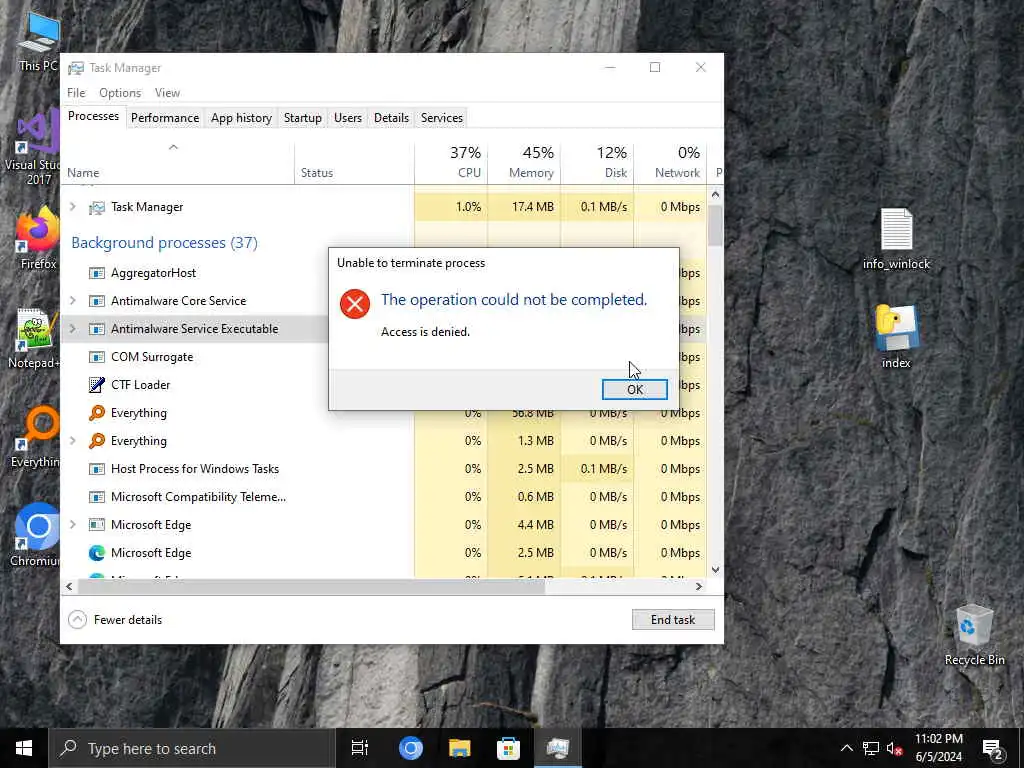Sort by the Status column header
The height and width of the screenshot is (768, 1024).
click(x=355, y=162)
